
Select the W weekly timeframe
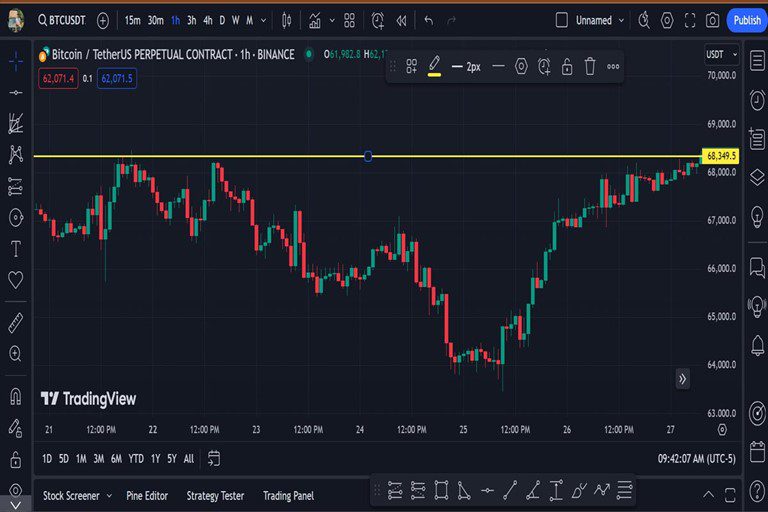[236, 20]
